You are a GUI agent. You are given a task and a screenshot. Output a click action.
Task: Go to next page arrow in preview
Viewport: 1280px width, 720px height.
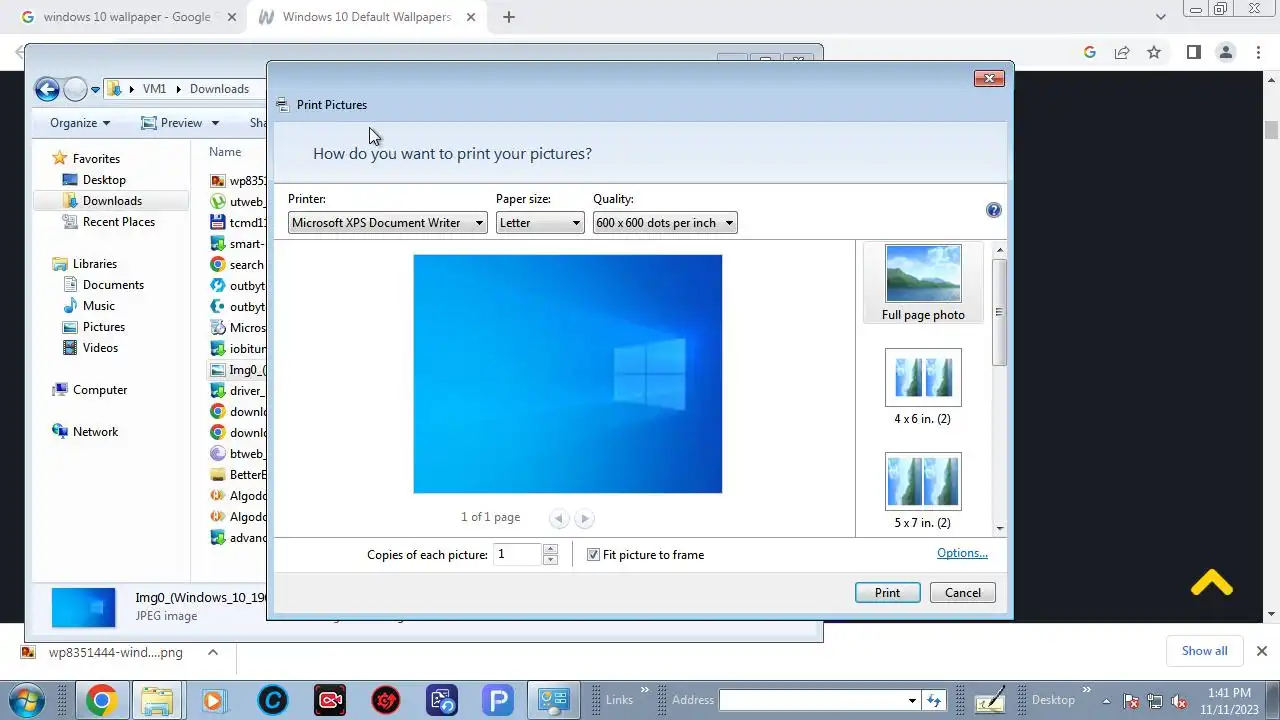(x=585, y=518)
